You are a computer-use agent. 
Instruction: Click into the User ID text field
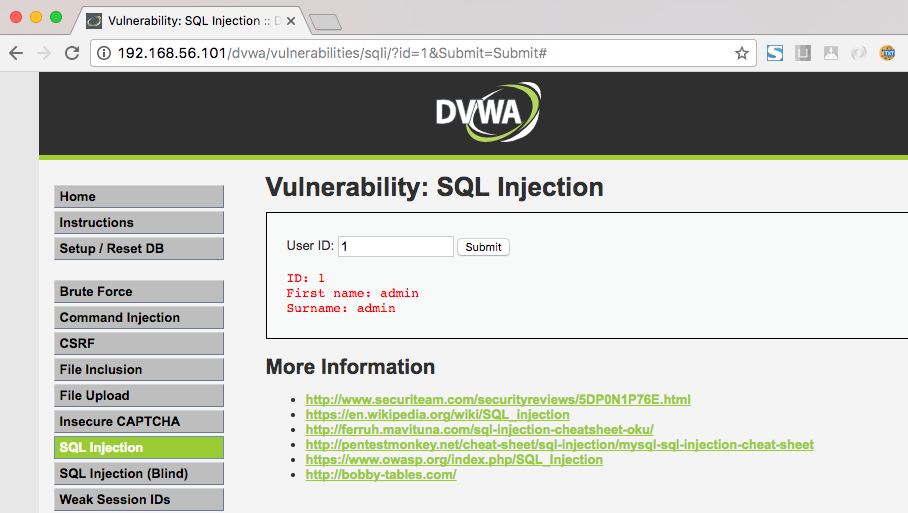[x=396, y=246]
